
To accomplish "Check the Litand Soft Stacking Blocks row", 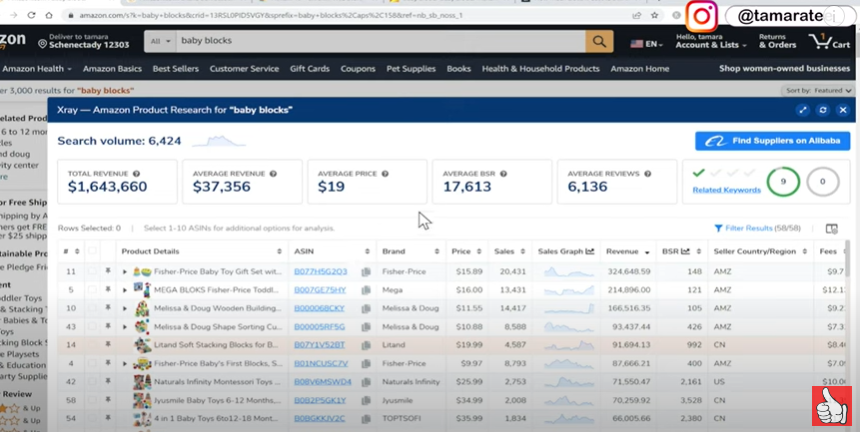I will pos(92,344).
